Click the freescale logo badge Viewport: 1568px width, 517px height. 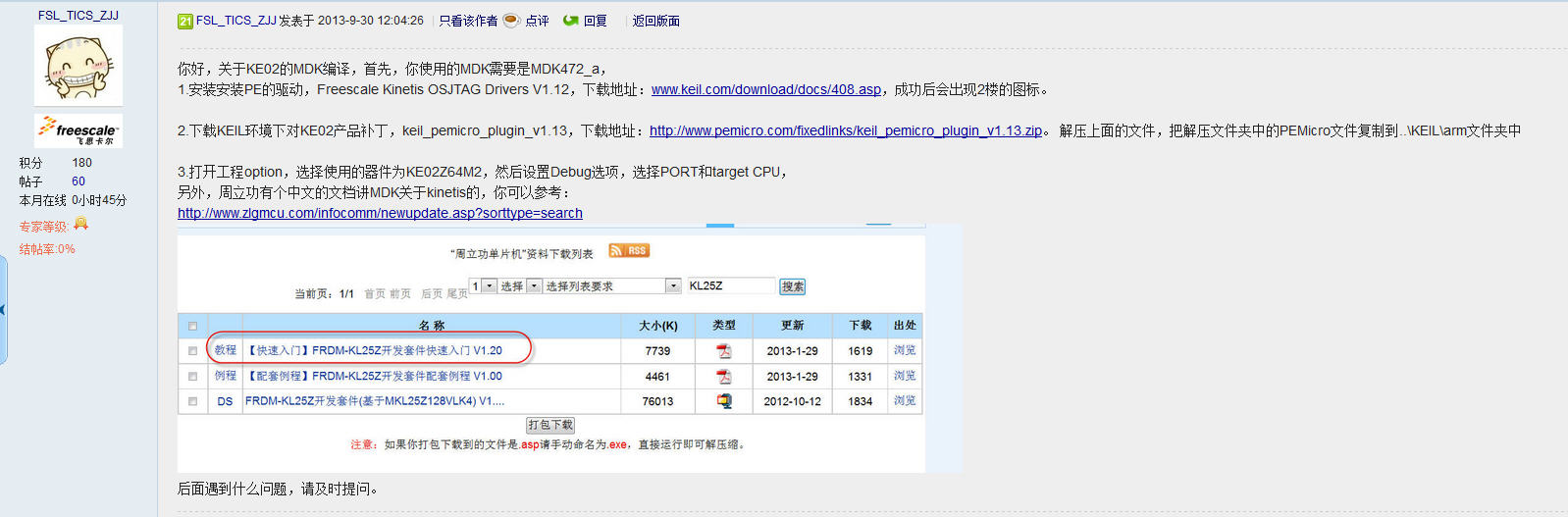click(x=78, y=129)
